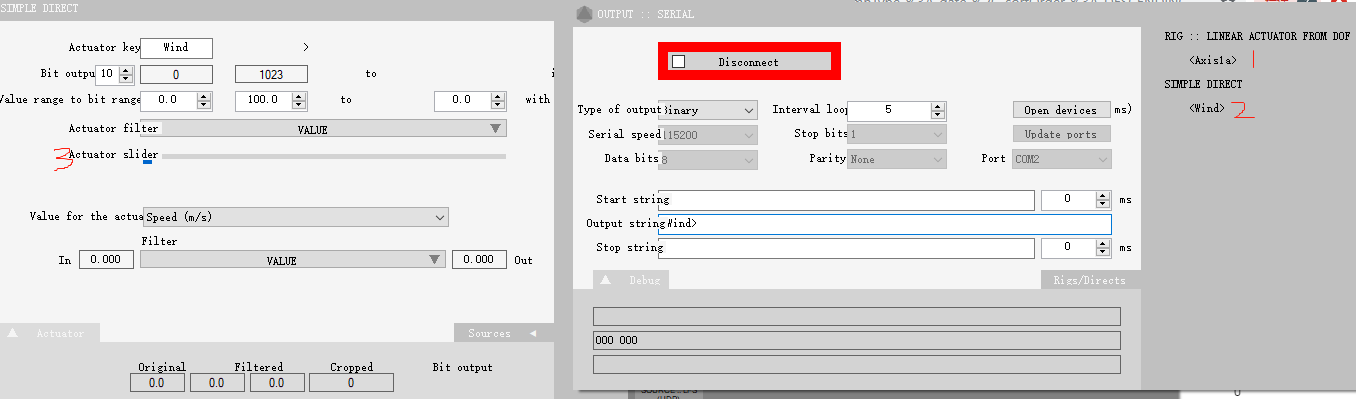This screenshot has width=1356, height=399.
Task: Click the Start string delay ms stepper
Action: point(1103,199)
